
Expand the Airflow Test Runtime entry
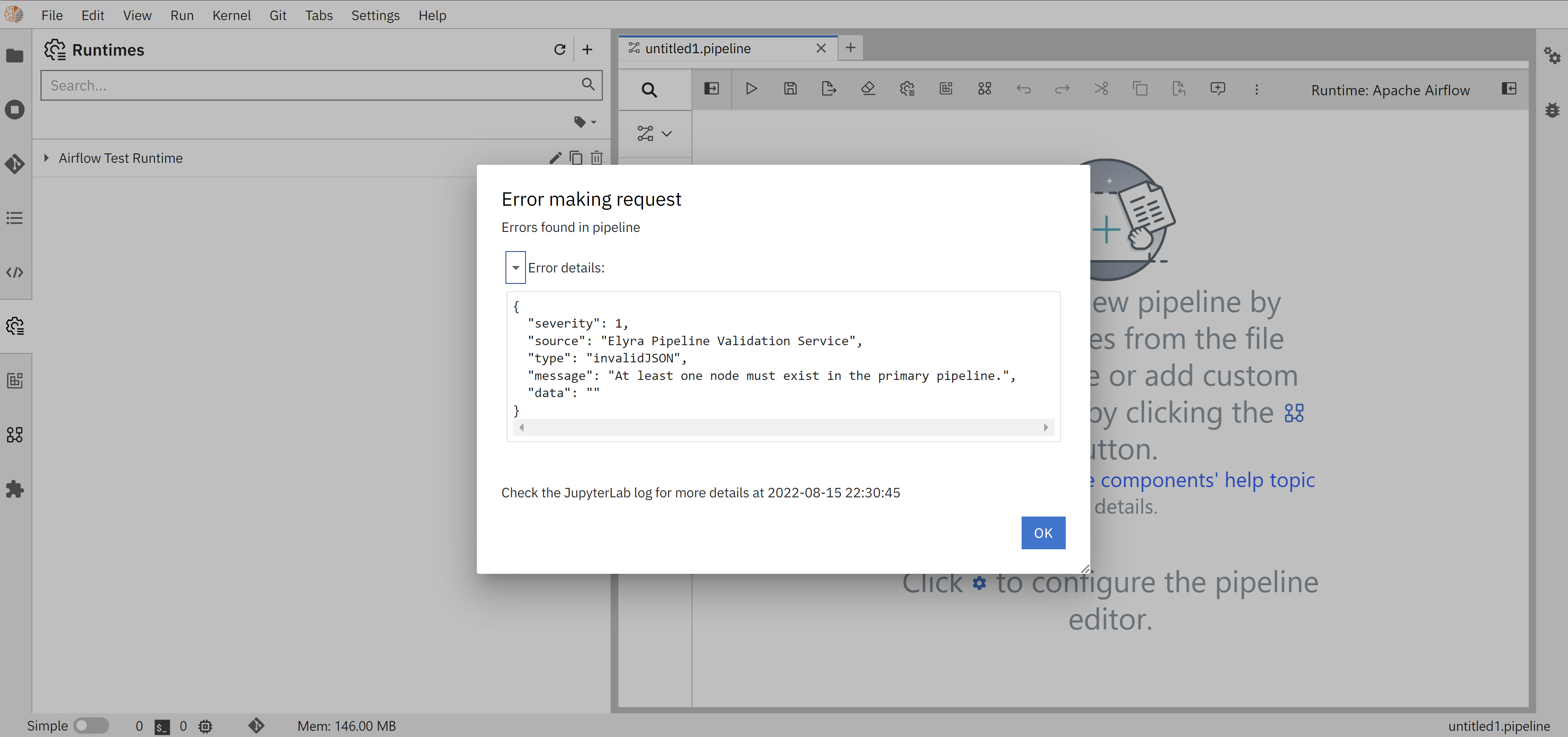point(46,158)
